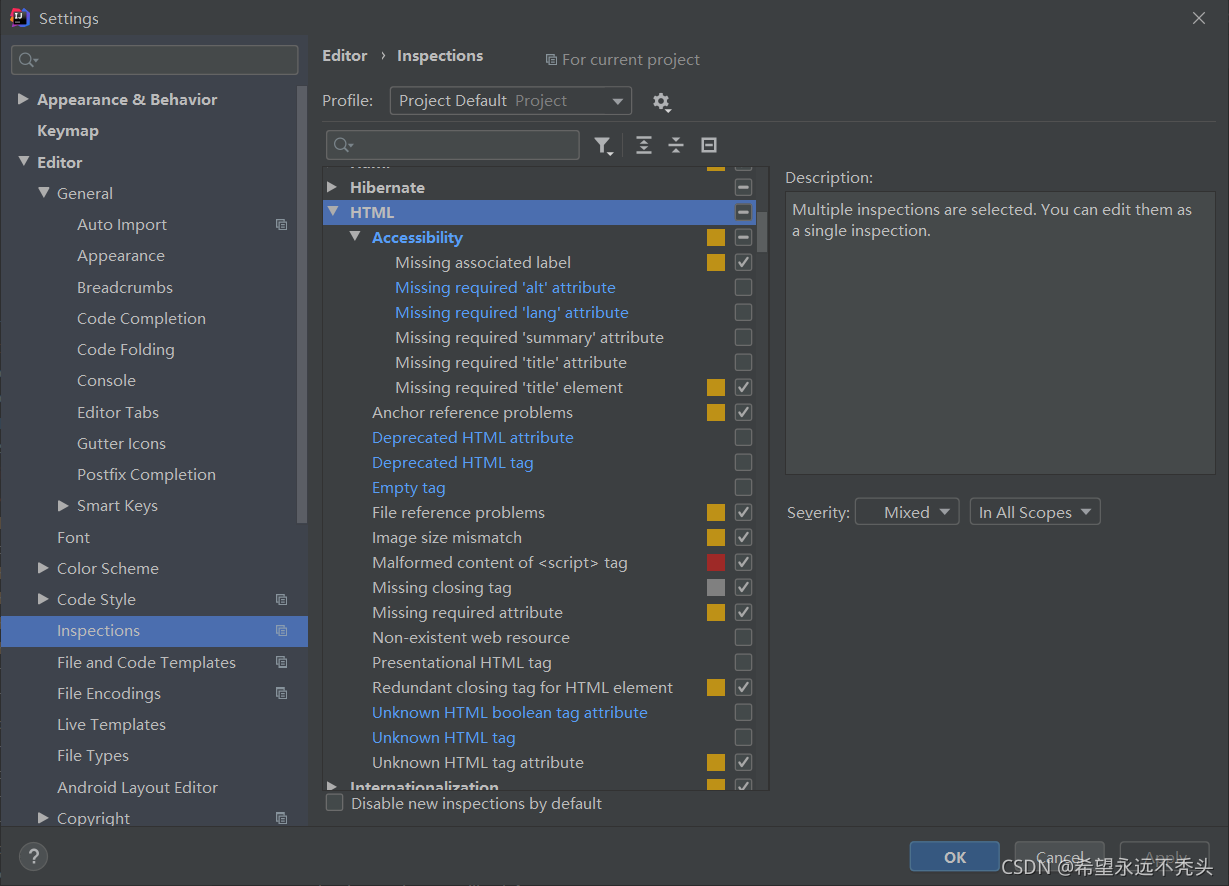This screenshot has height=886, width=1229.
Task: Collapse the General subsection arrow
Action: point(43,193)
